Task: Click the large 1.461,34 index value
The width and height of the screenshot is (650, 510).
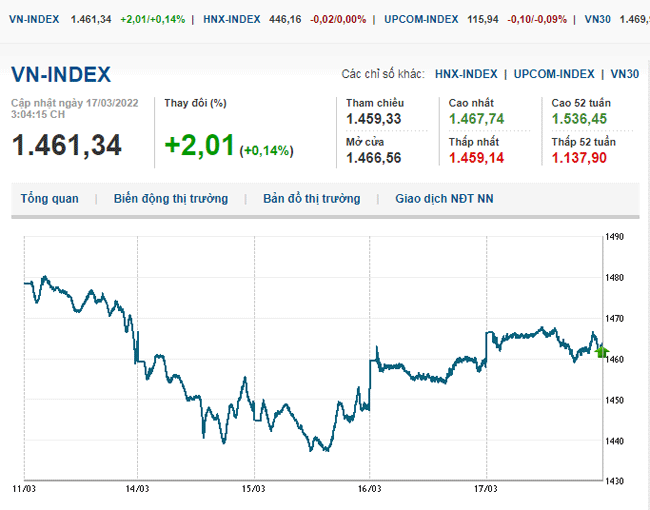Action: [x=66, y=145]
